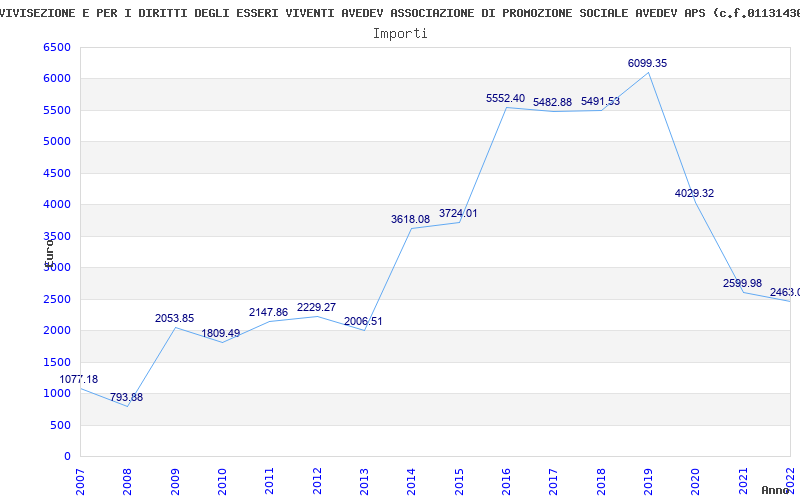Click the 'Importi' chart subtitle

point(400,33)
